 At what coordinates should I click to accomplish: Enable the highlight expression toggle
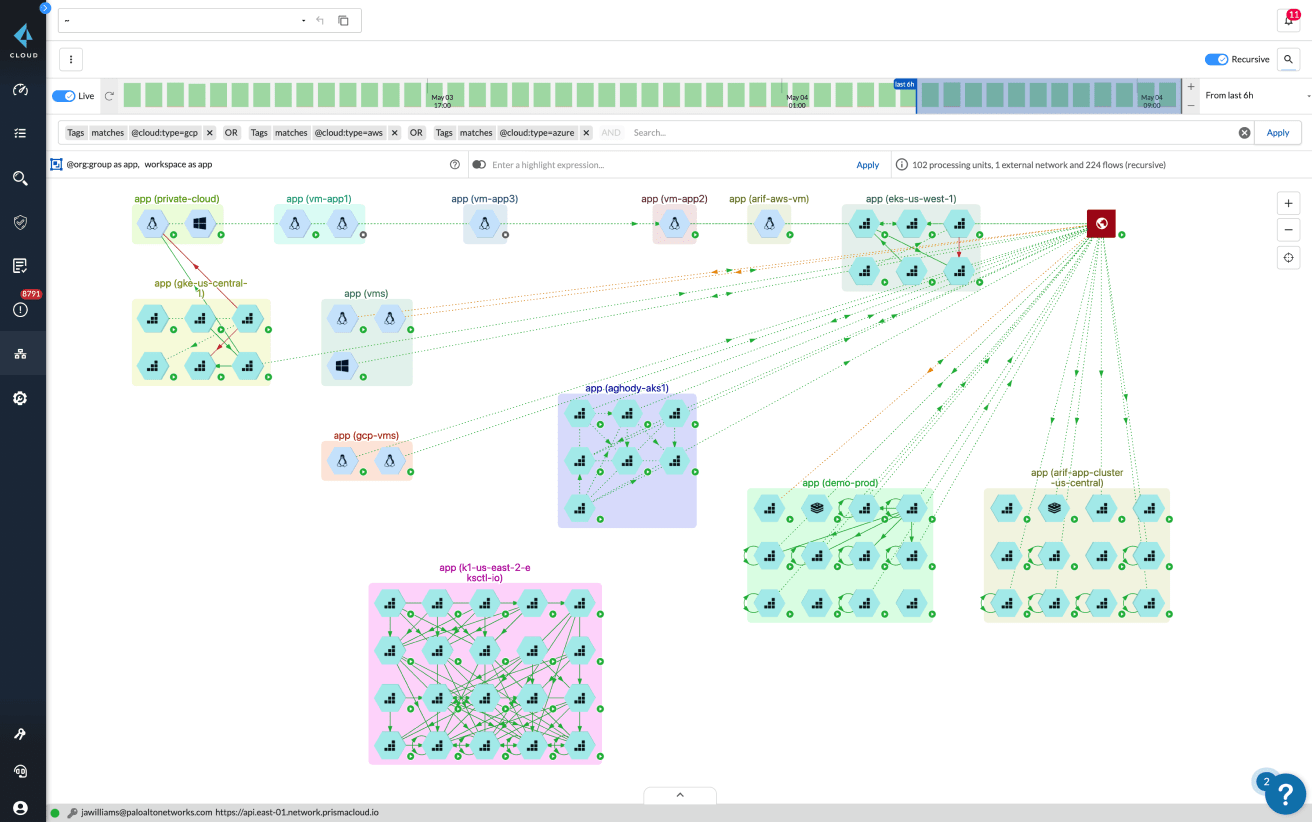(x=478, y=164)
